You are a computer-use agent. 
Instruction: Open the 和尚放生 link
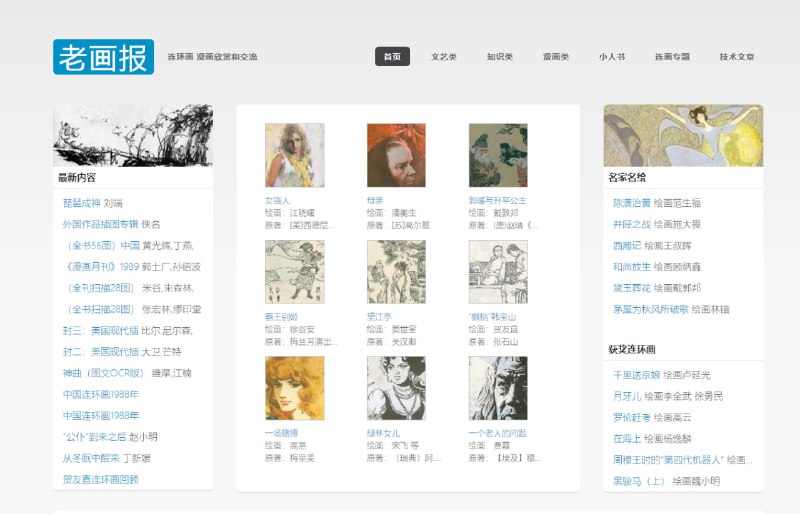(632, 267)
